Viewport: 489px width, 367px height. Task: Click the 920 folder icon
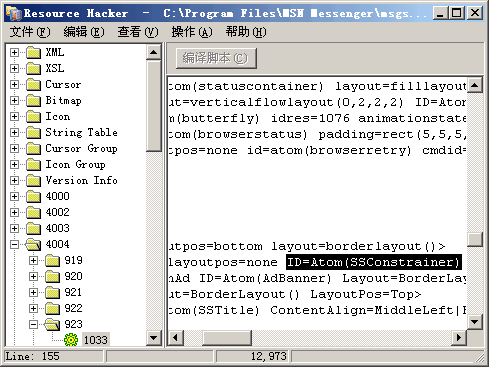click(52, 277)
